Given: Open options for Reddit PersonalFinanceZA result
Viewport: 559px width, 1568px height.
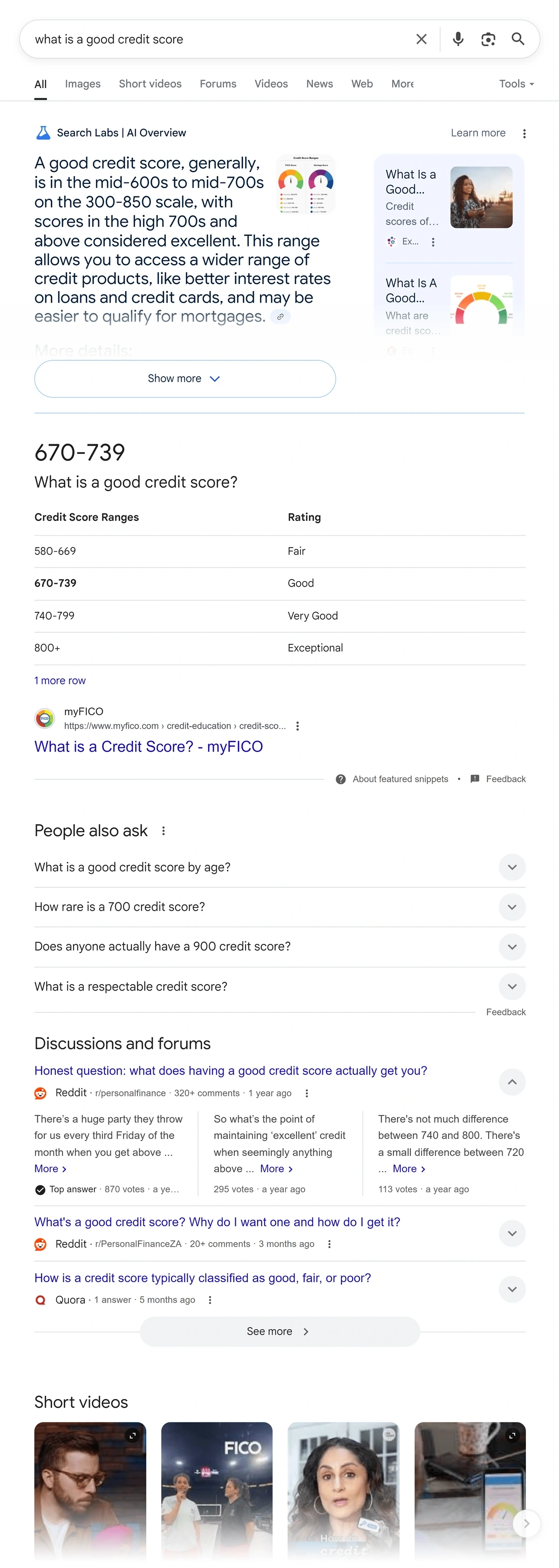Looking at the screenshot, I should pyautogui.click(x=329, y=1244).
